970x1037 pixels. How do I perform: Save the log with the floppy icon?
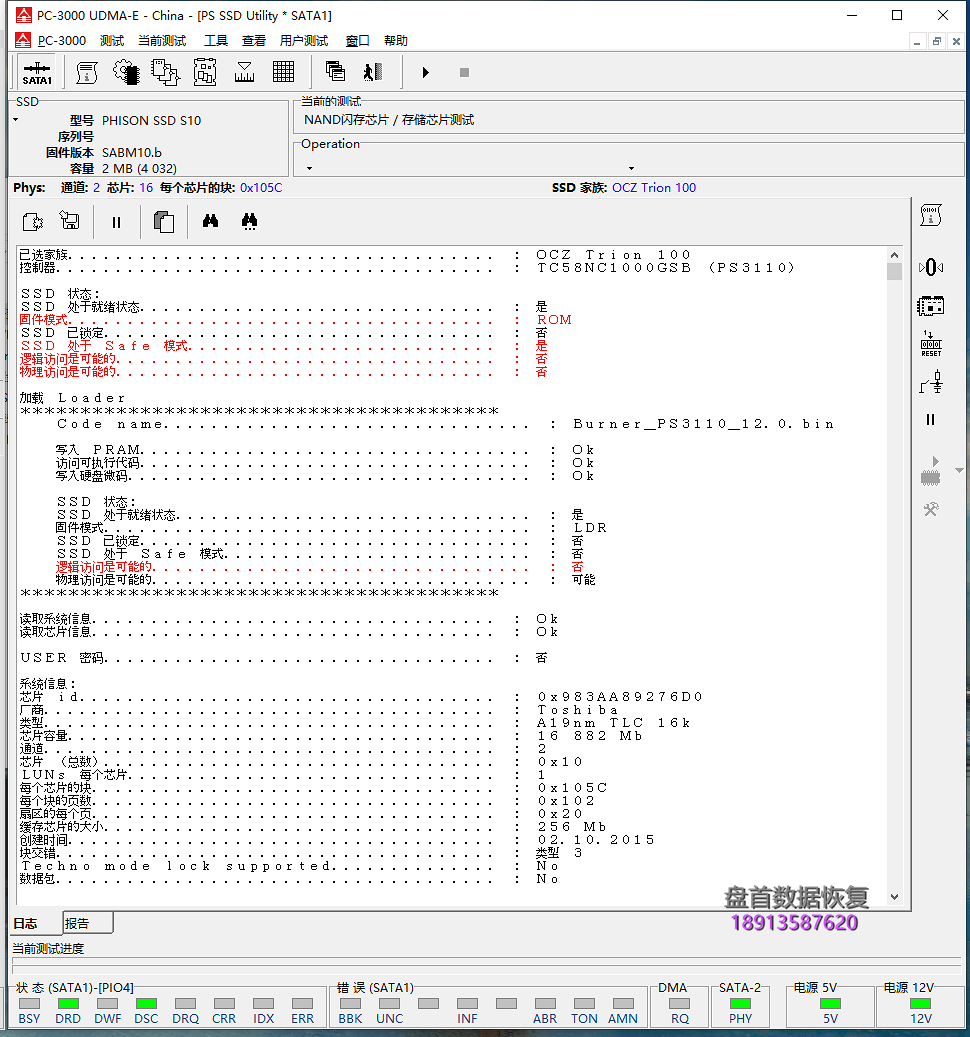[69, 220]
